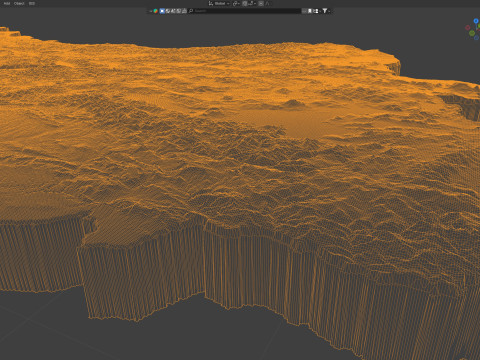This screenshot has height=360, width=480.
Task: Open the Add menu in viewport header
Action: 7,3
